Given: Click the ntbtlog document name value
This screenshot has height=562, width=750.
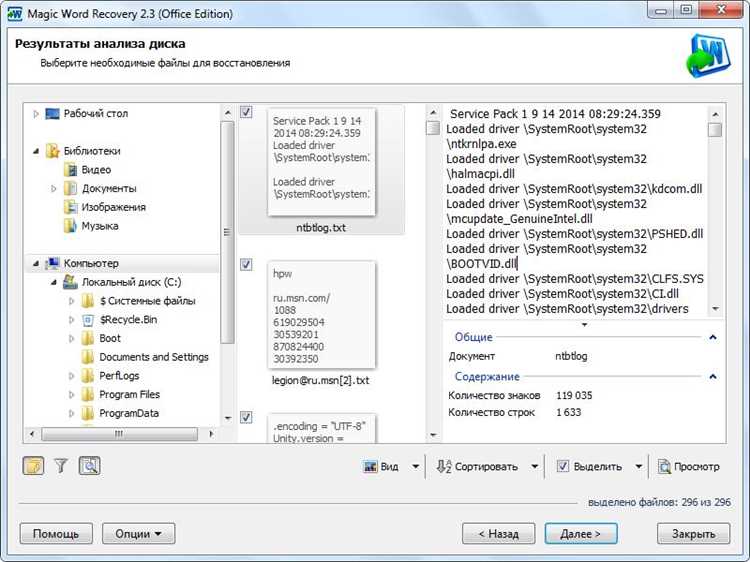Looking at the screenshot, I should point(571,356).
